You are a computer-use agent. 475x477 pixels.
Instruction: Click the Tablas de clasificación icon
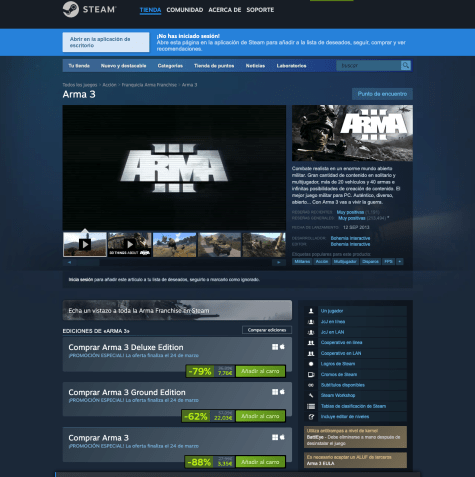311,406
